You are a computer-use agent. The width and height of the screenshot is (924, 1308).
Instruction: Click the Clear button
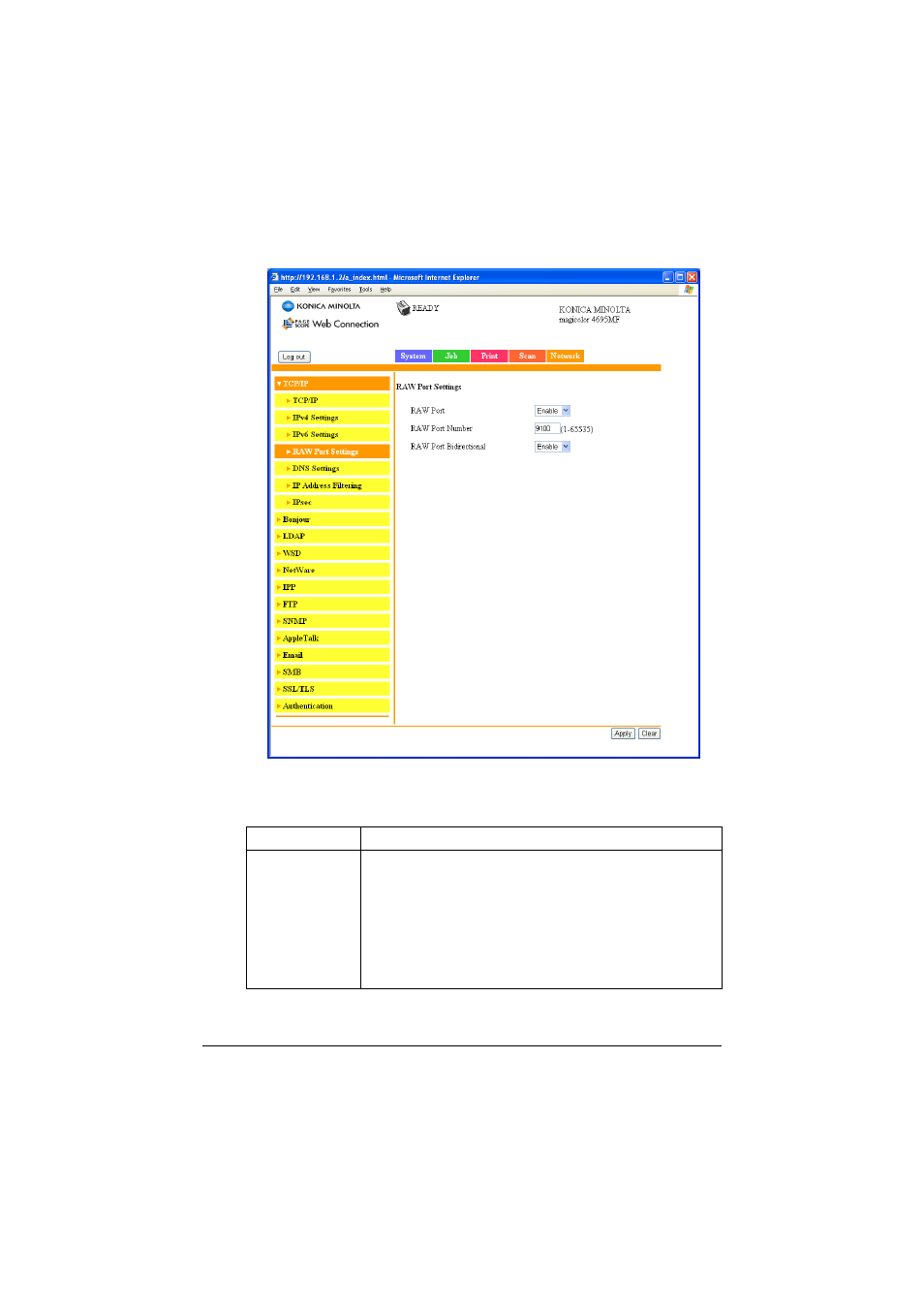[649, 733]
